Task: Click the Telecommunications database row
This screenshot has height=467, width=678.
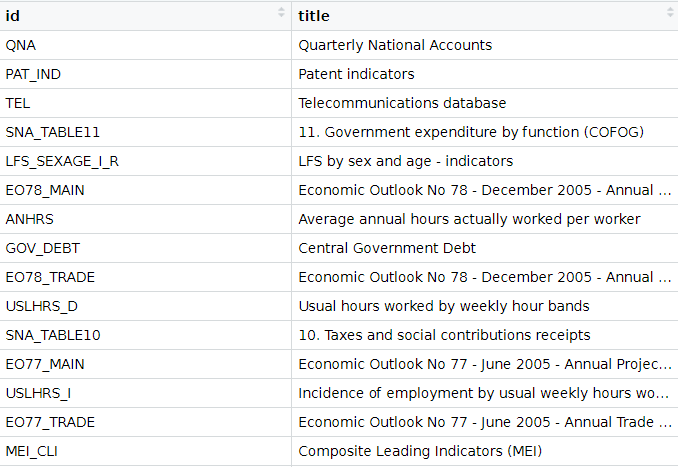Action: 402,103
